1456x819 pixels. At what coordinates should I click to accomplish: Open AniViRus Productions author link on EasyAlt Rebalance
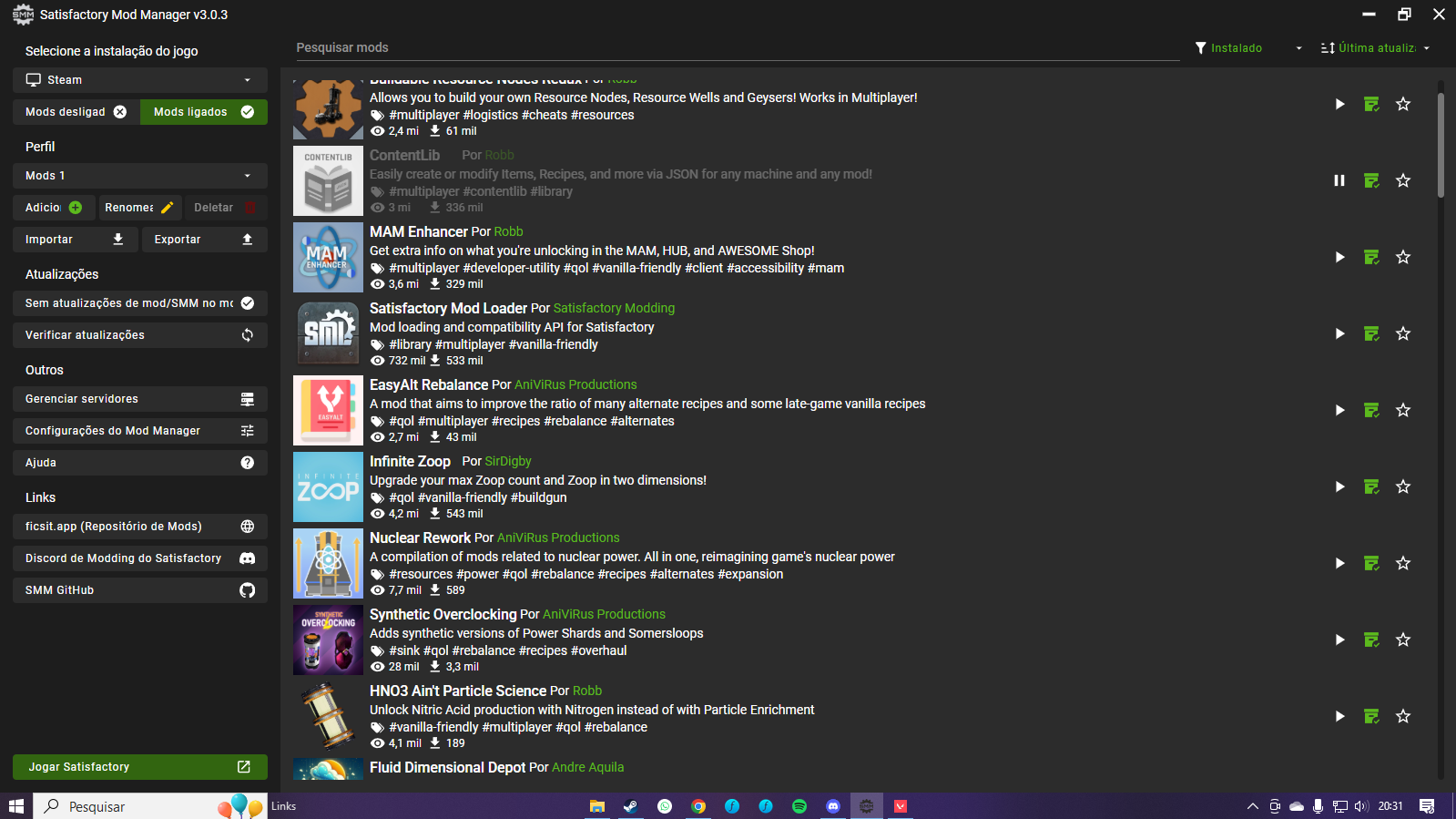coord(575,384)
